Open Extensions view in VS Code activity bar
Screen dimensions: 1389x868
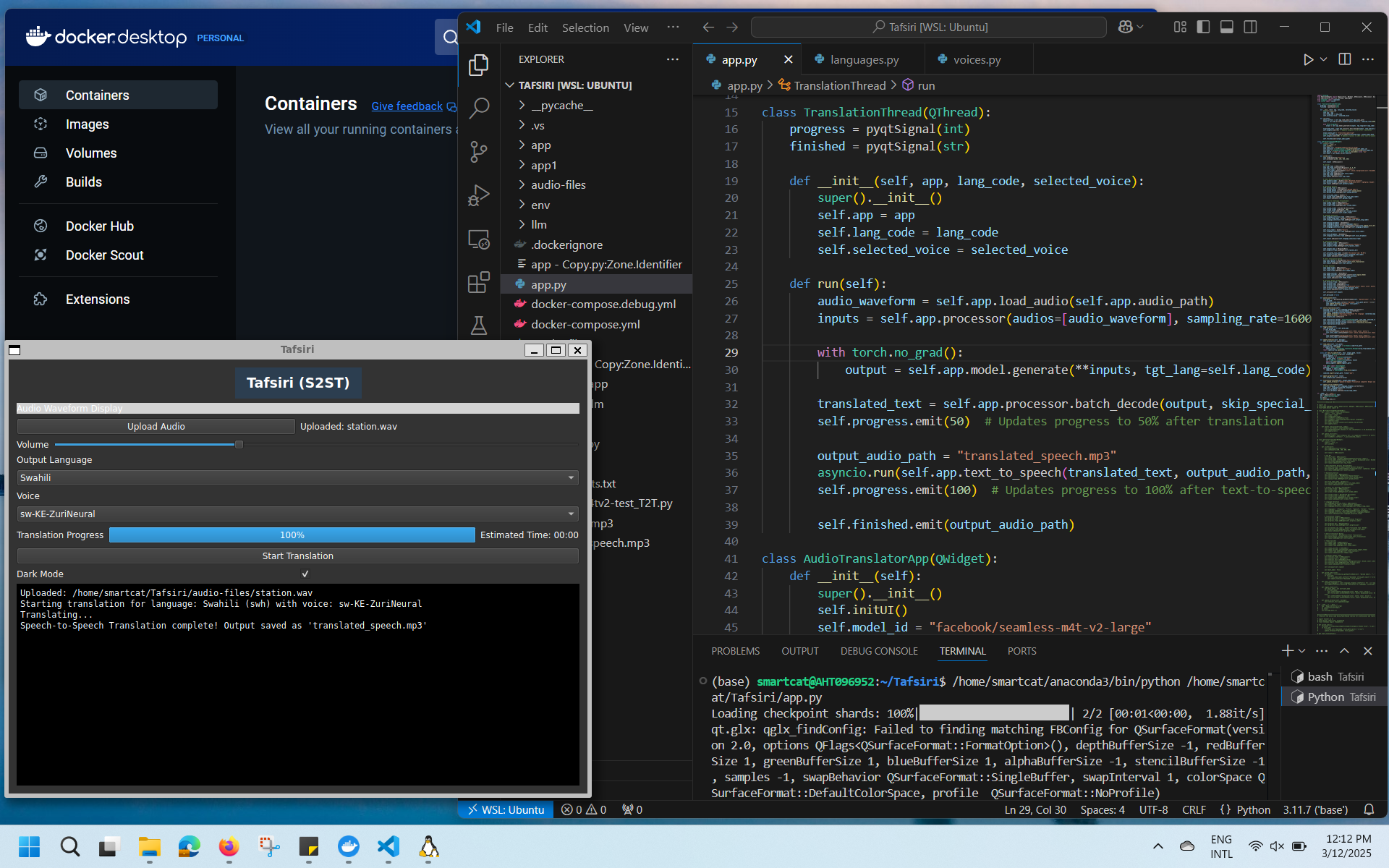click(478, 282)
